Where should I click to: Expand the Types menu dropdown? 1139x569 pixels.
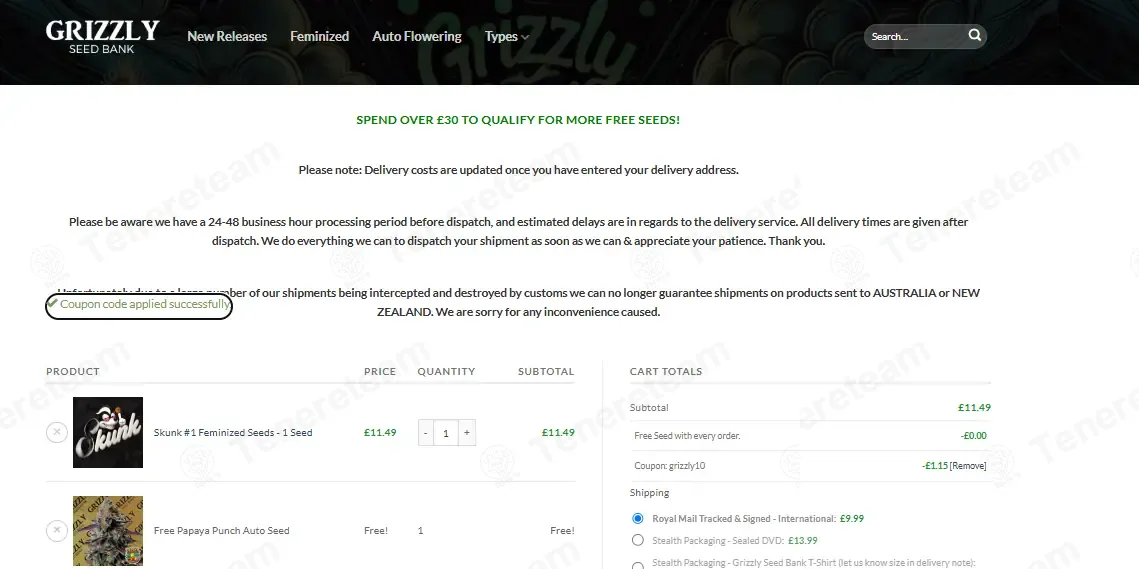click(506, 36)
